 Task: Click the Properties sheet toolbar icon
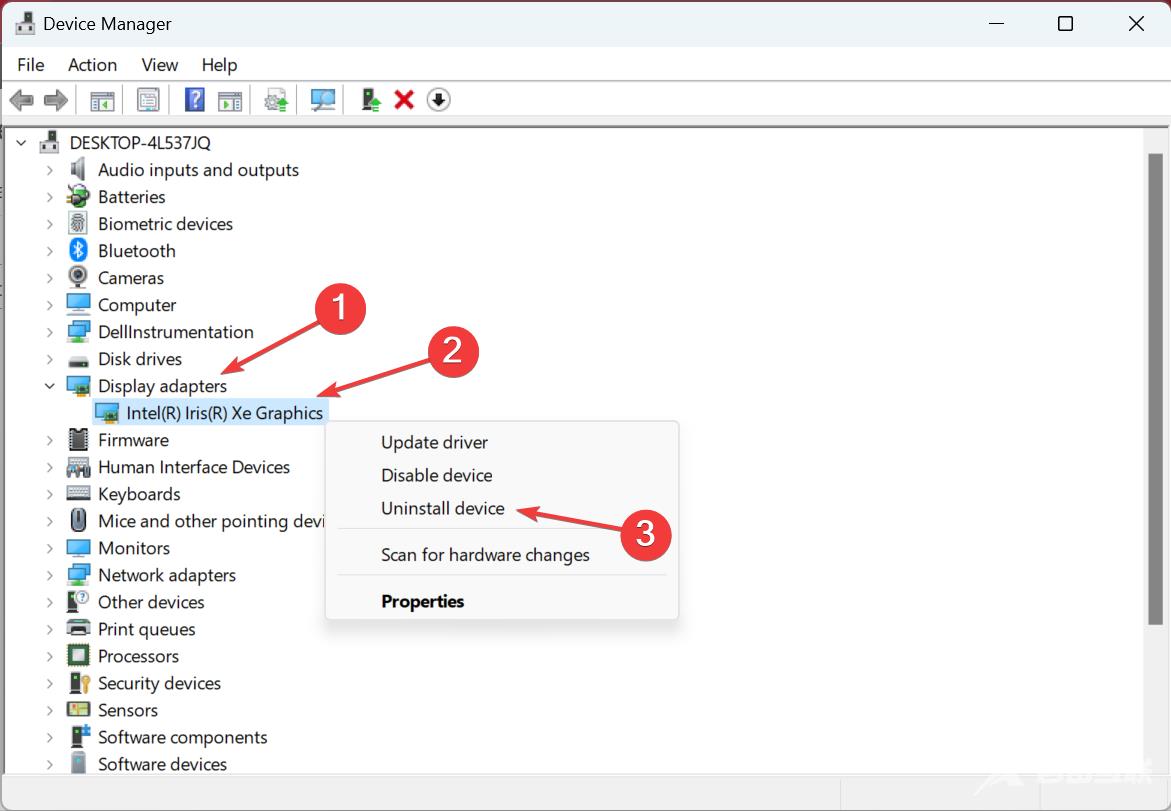(148, 99)
